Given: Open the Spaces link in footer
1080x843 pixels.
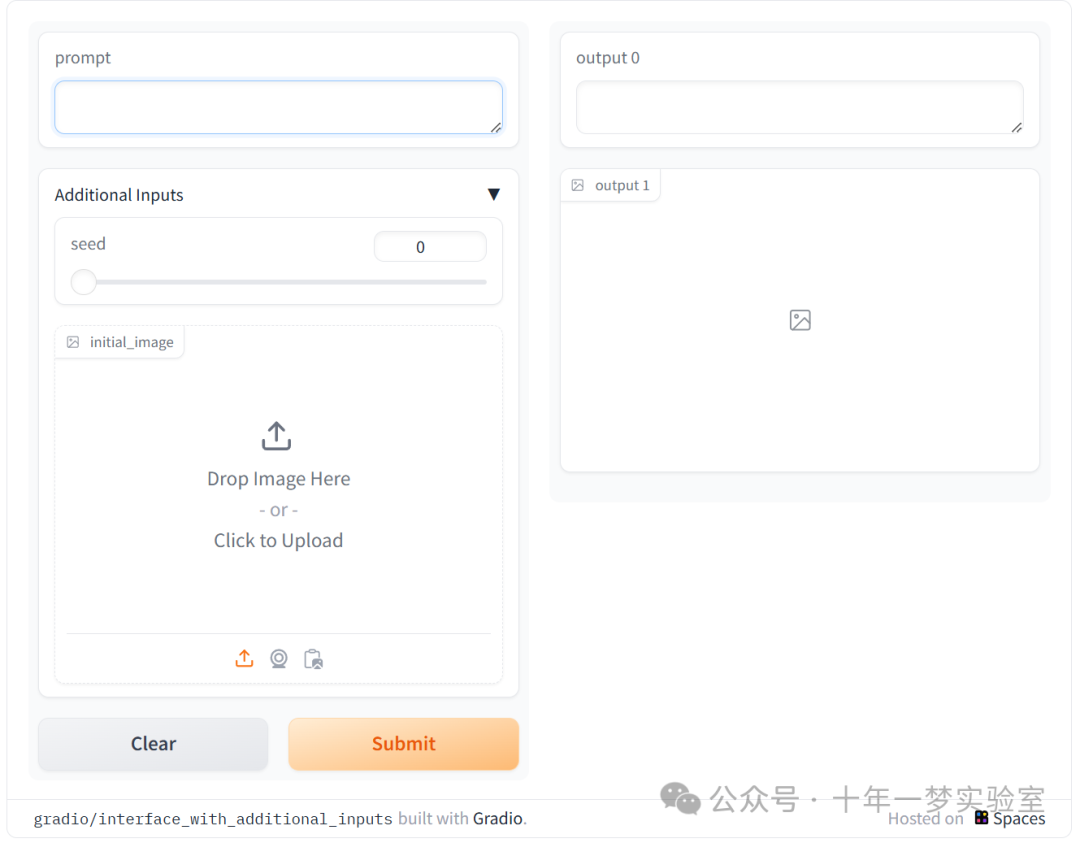Looking at the screenshot, I should pos(1019,818).
